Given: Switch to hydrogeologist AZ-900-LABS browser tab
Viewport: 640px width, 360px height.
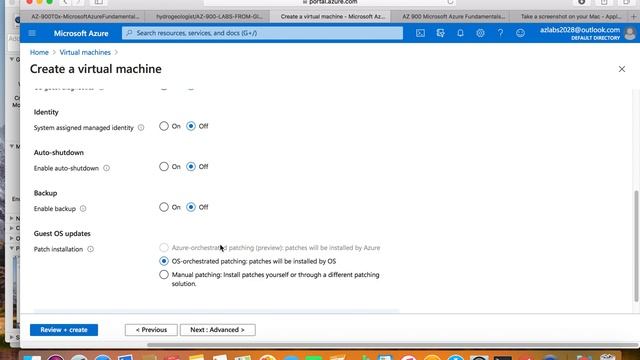Looking at the screenshot, I should [209, 17].
